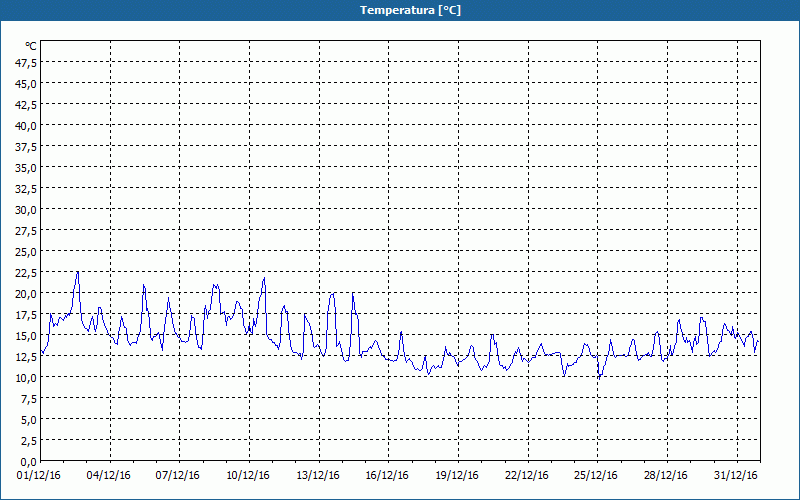Select the 04/12/16 date label

(x=109, y=476)
